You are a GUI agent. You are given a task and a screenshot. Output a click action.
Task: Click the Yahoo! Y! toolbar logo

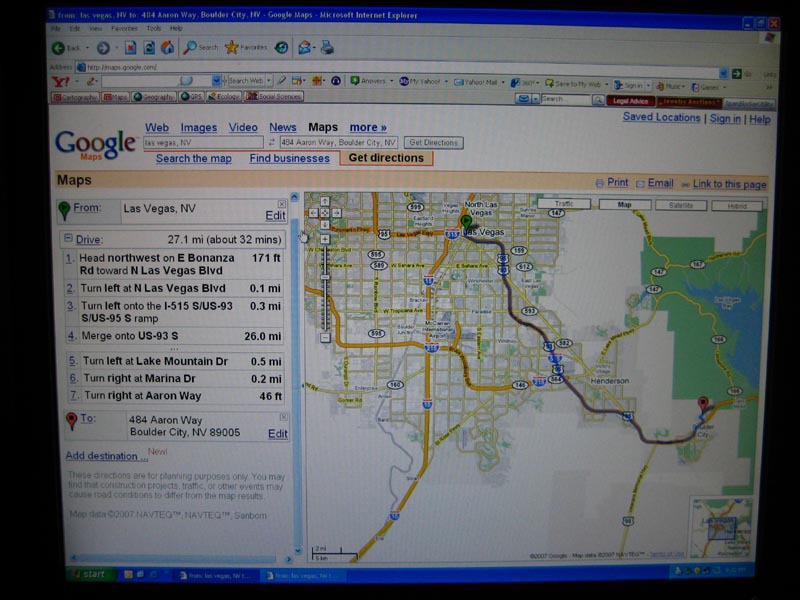[x=61, y=81]
